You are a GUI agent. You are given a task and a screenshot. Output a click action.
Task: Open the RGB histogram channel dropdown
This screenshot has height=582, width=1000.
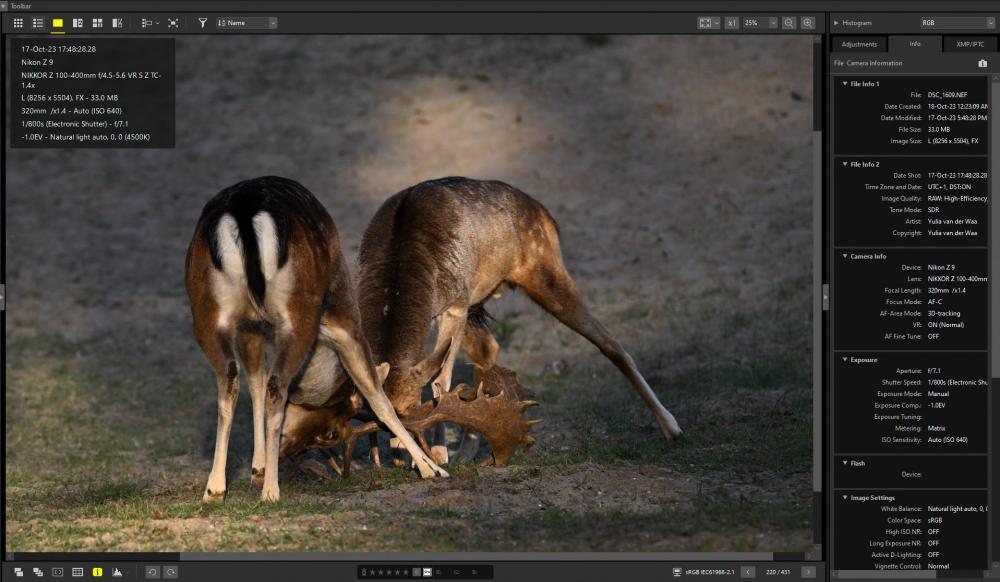tap(957, 23)
